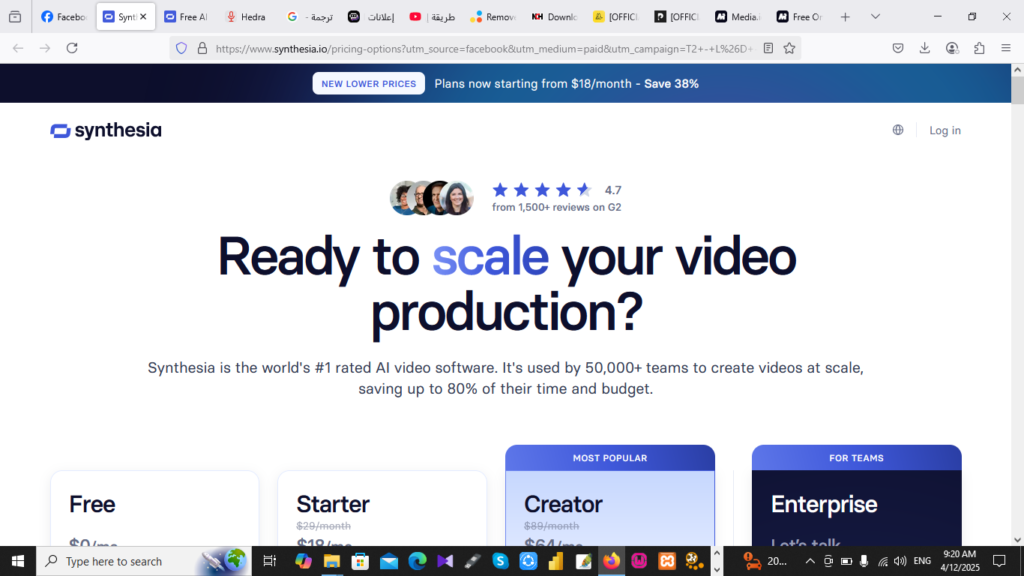Viewport: 1024px width, 576px height.
Task: Open the Windows Start menu
Action: pyautogui.click(x=18, y=561)
